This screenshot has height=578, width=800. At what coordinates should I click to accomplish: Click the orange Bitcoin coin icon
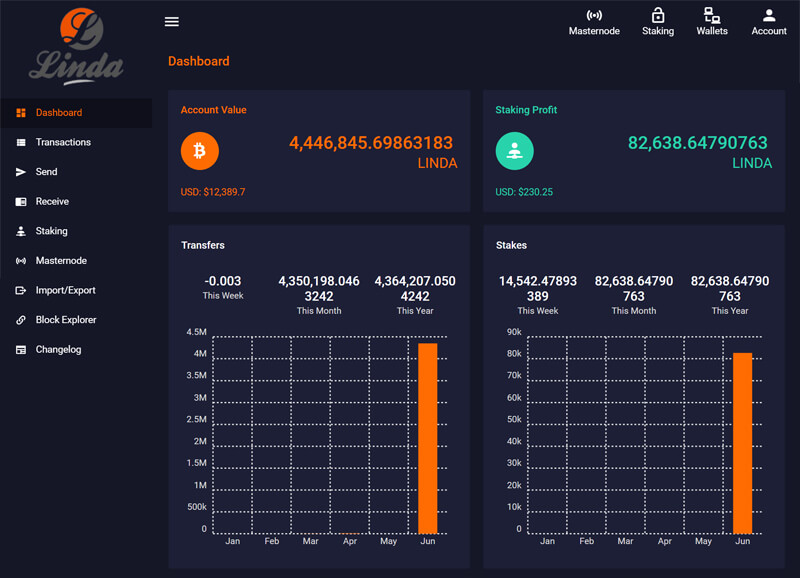[x=199, y=151]
